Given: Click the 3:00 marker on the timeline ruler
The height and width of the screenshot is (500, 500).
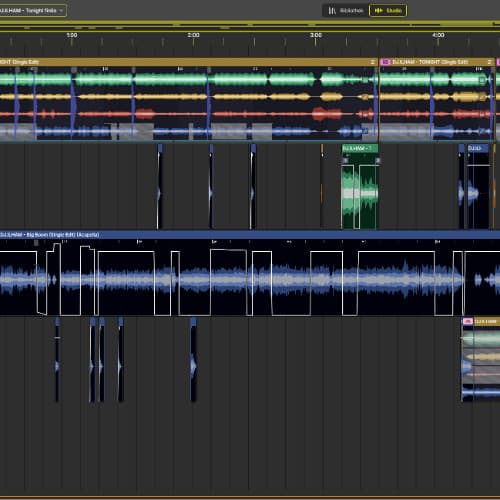Looking at the screenshot, I should coord(316,35).
